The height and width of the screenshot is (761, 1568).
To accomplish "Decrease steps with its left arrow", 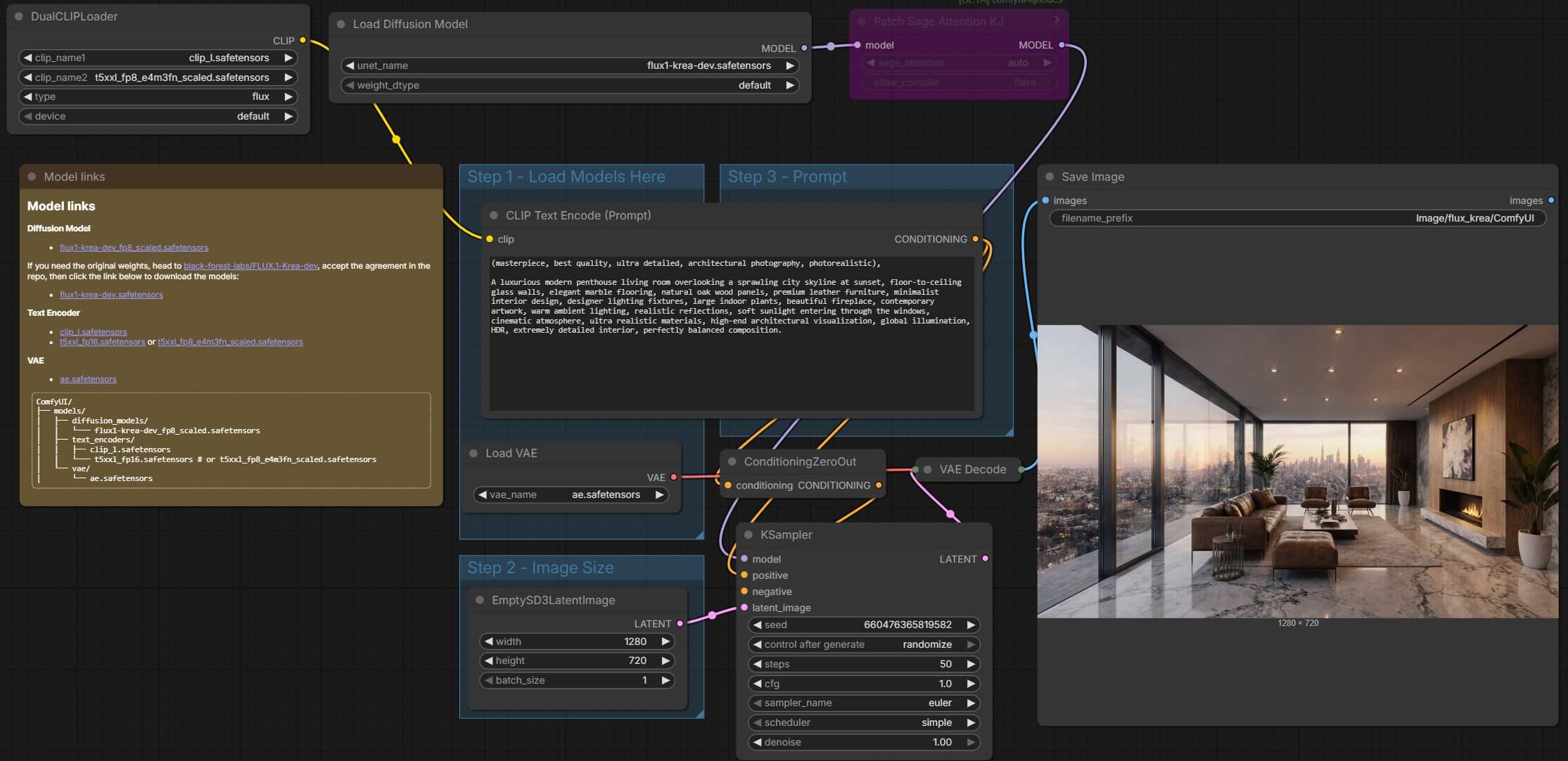I will (x=757, y=664).
